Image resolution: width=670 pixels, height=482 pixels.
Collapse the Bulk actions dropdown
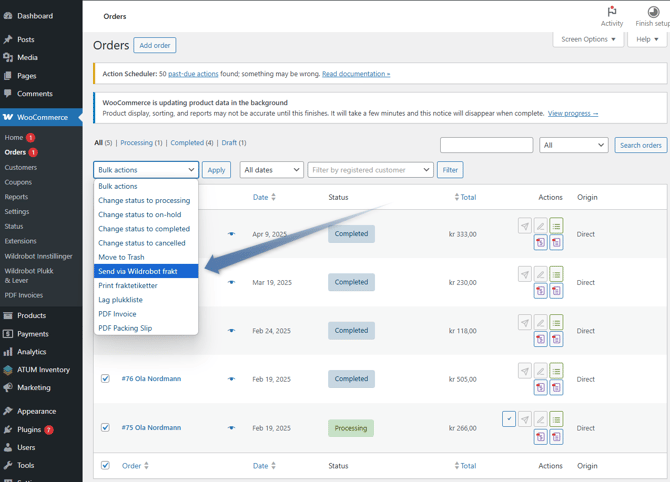click(x=146, y=170)
